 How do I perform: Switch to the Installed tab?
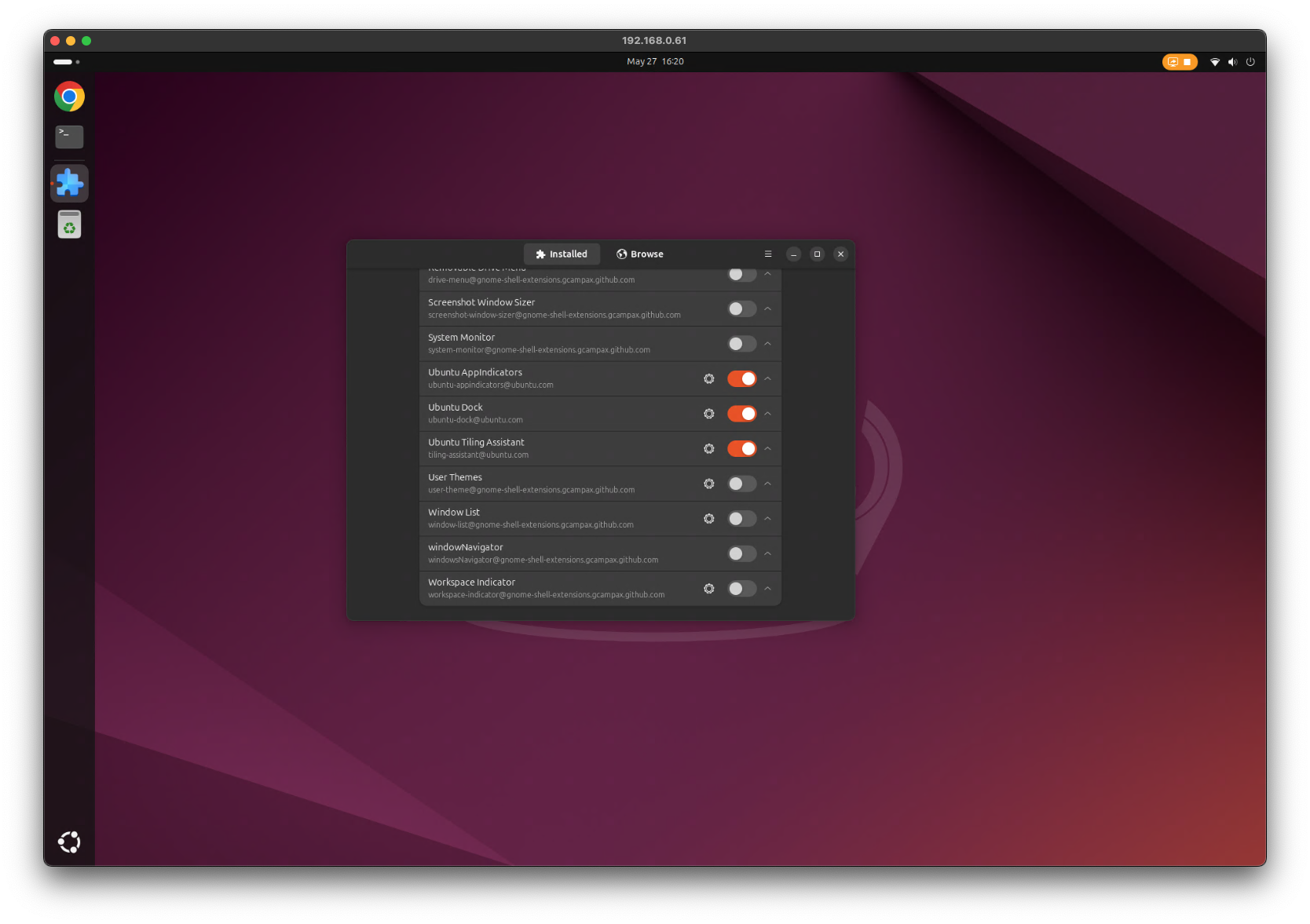[x=562, y=254]
